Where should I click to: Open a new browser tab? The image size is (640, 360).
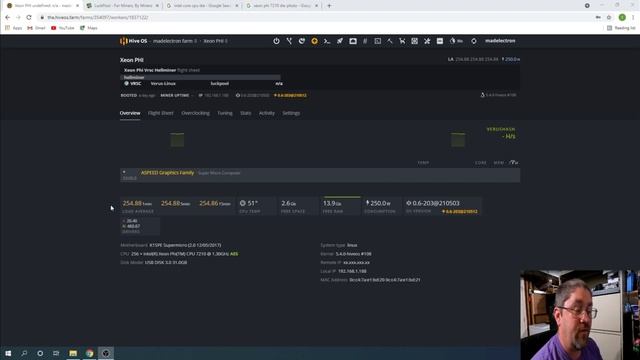click(x=329, y=6)
